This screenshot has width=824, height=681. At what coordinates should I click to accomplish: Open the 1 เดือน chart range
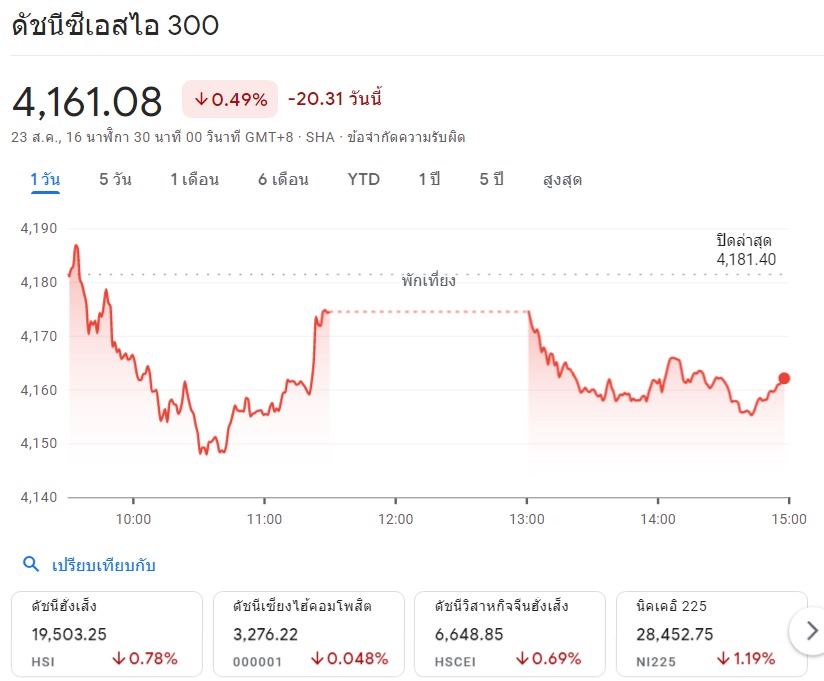pyautogui.click(x=194, y=180)
